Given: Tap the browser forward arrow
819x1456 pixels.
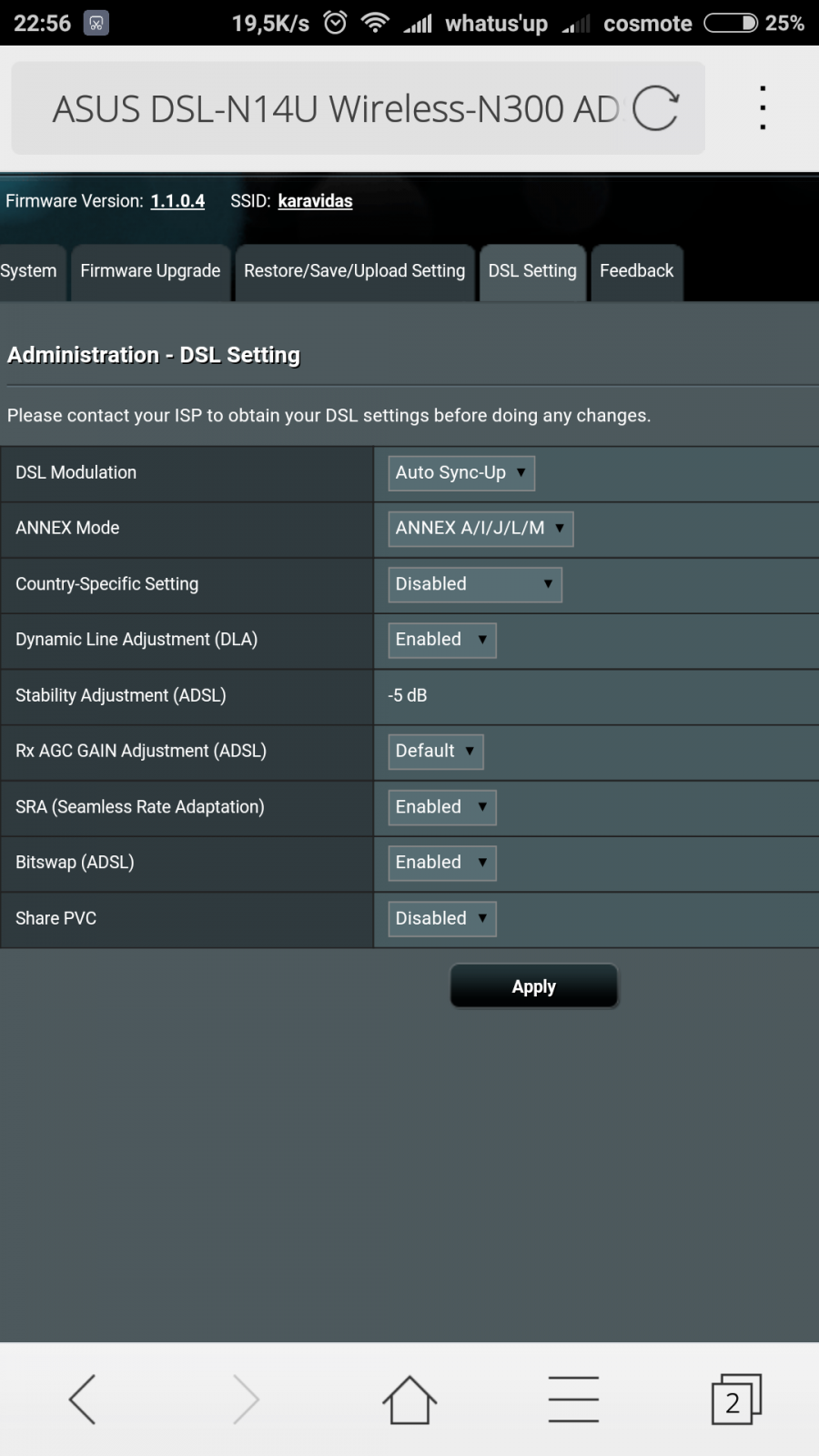Looking at the screenshot, I should [246, 1399].
